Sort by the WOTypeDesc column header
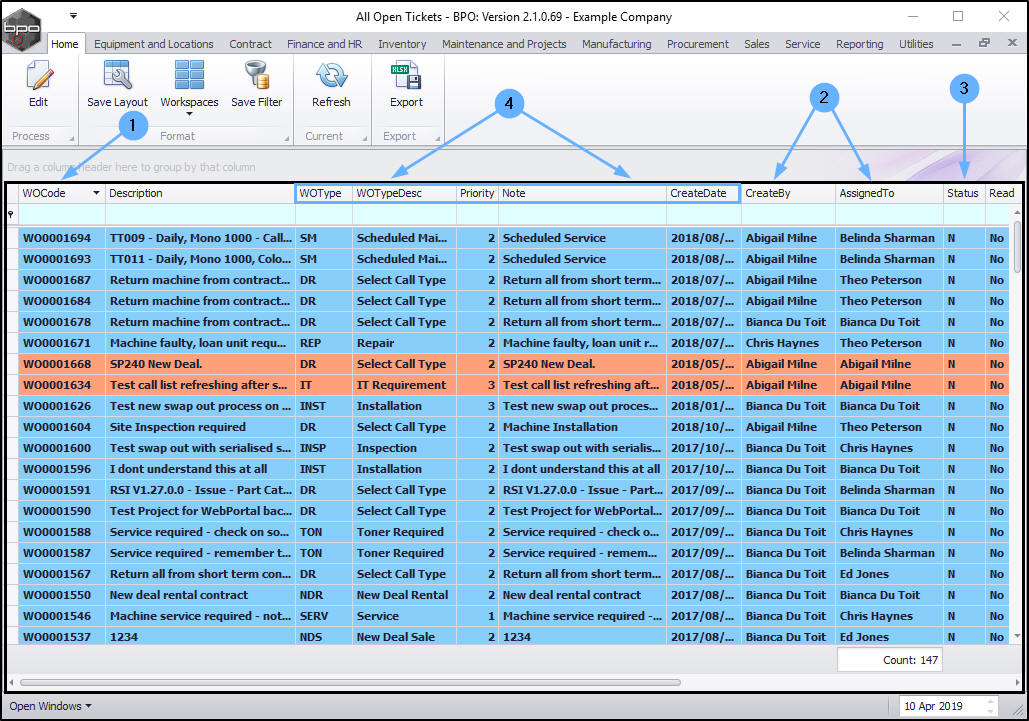The height and width of the screenshot is (721, 1029). (404, 193)
